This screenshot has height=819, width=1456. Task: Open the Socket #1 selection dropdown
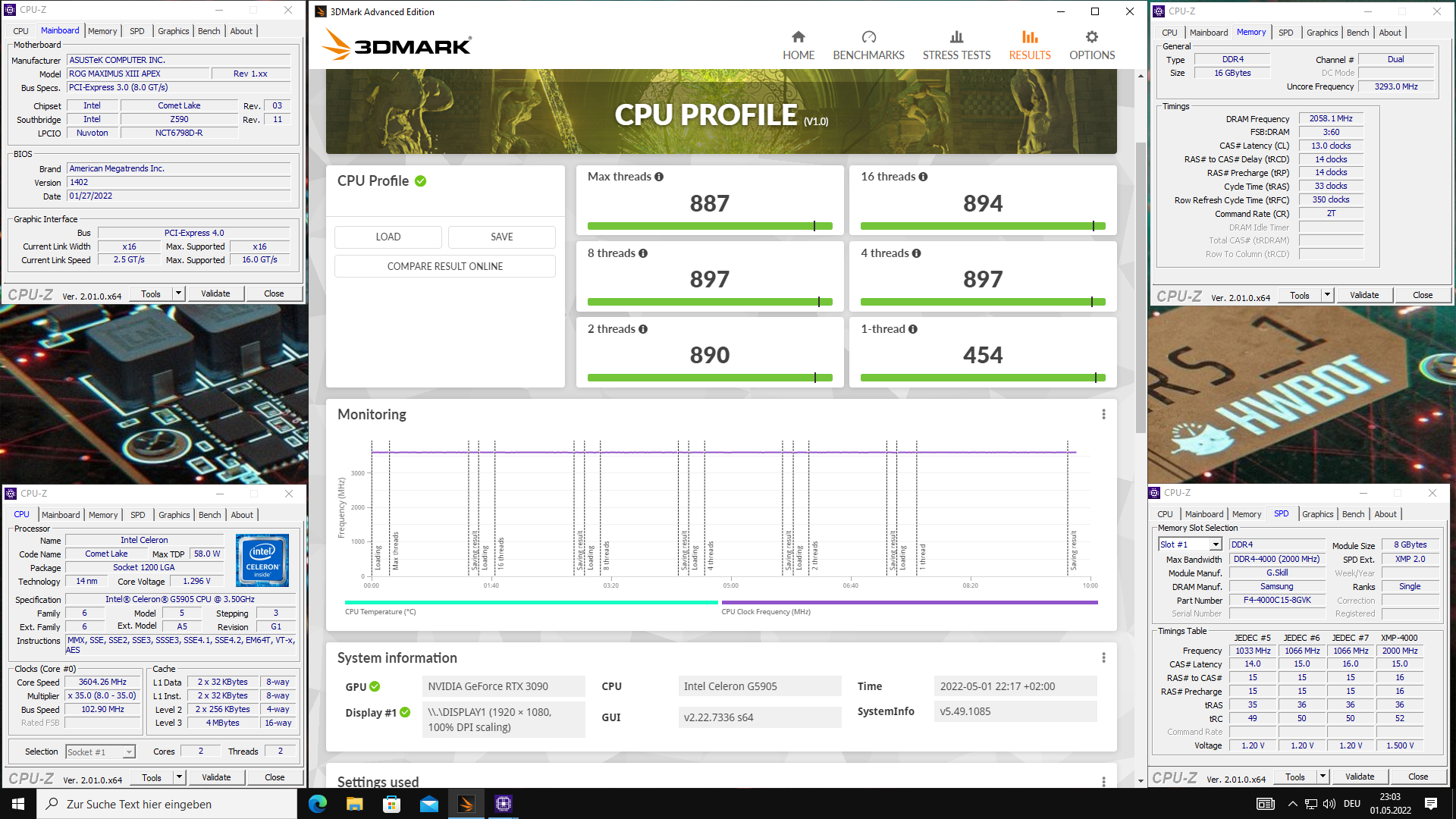[129, 752]
